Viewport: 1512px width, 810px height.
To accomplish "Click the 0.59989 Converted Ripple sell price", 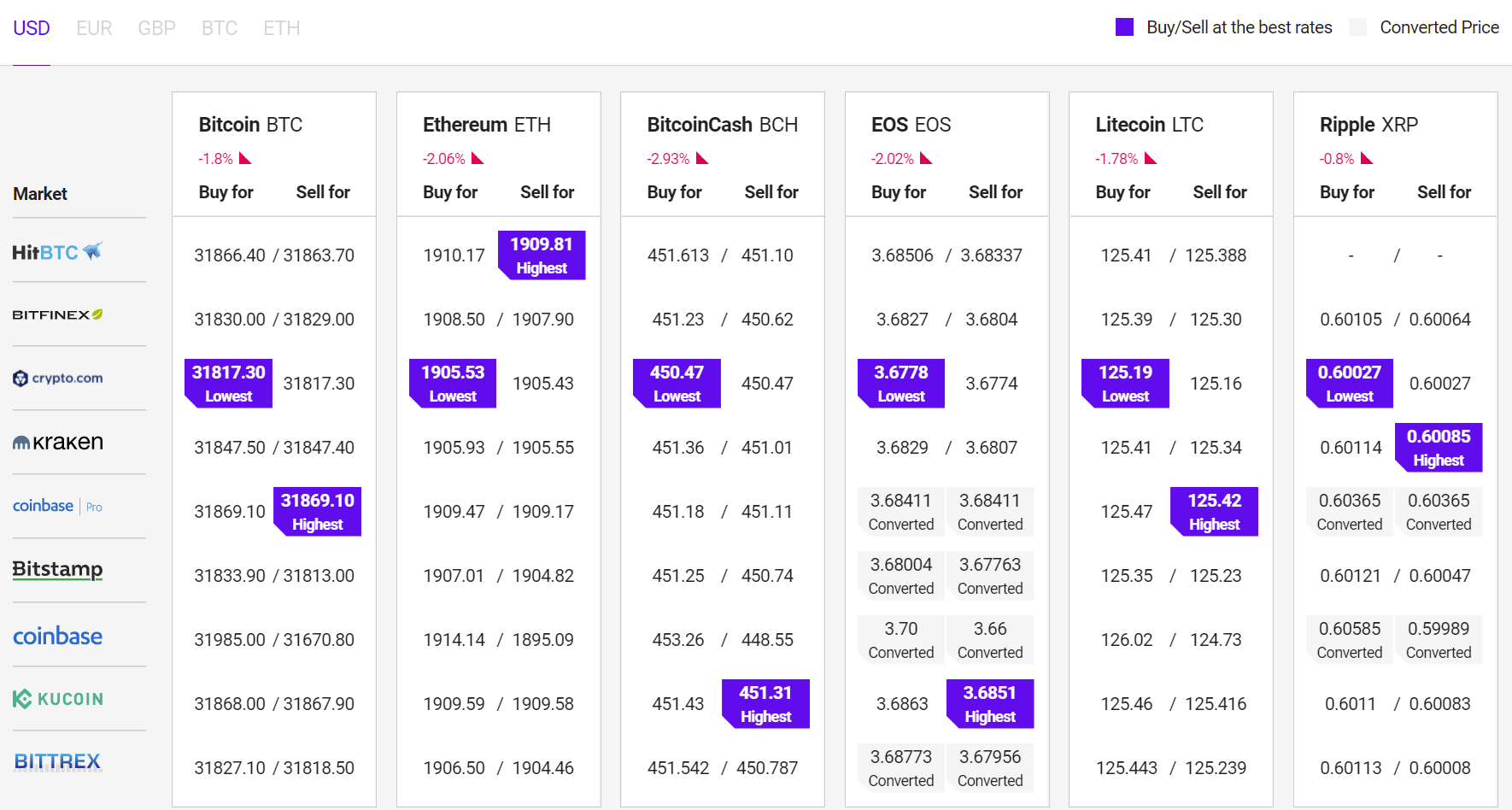I will click(1439, 639).
